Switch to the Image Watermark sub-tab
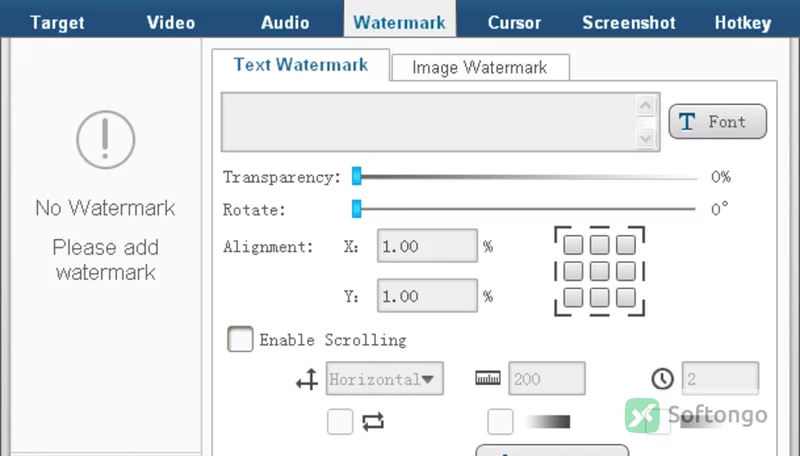This screenshot has height=456, width=800. [480, 67]
